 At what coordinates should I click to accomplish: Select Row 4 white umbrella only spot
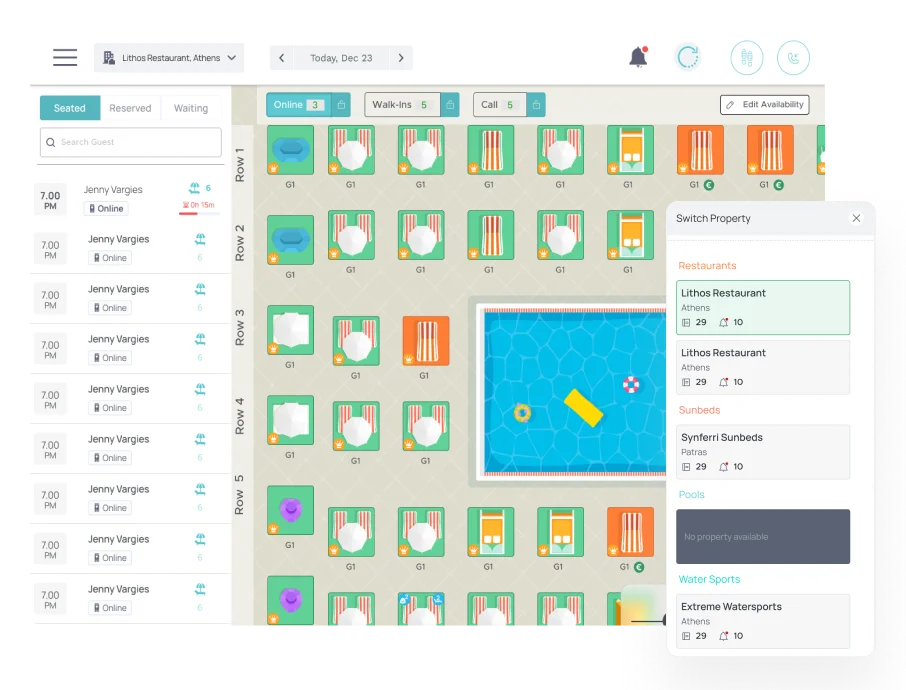pyautogui.click(x=290, y=420)
